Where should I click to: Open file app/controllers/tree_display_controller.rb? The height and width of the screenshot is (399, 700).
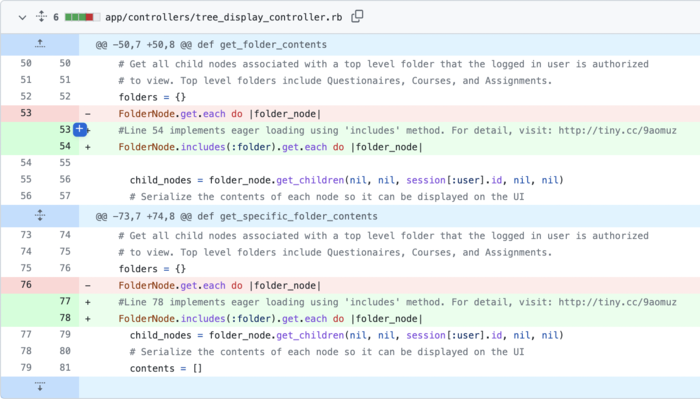[224, 17]
